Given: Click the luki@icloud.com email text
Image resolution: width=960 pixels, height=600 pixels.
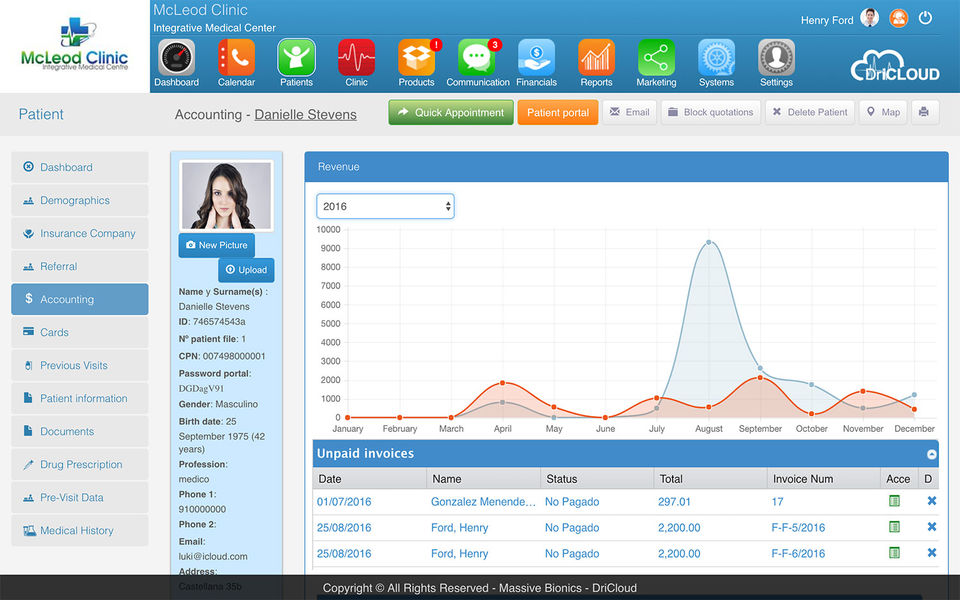Looking at the screenshot, I should tap(213, 557).
